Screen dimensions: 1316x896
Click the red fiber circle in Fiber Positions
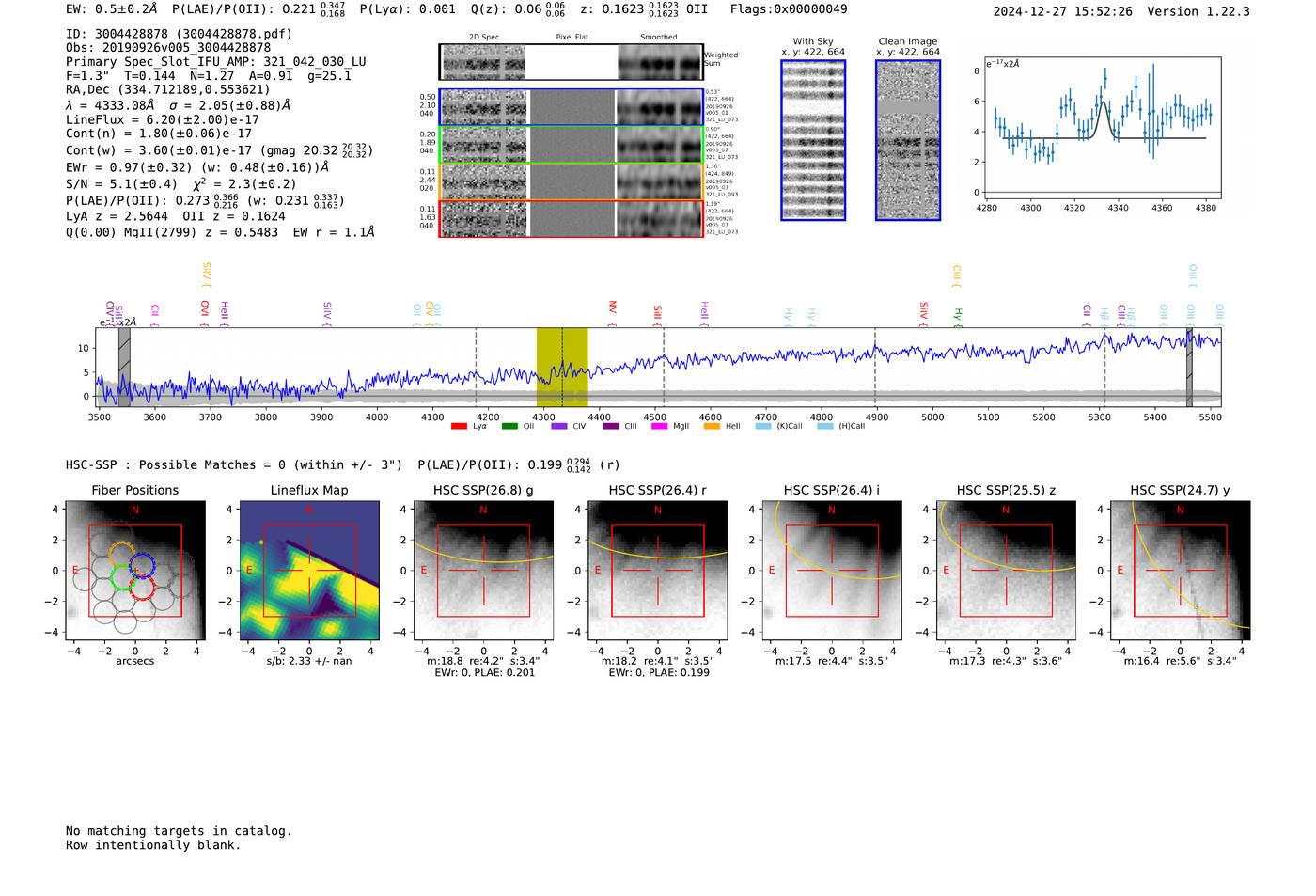142,589
